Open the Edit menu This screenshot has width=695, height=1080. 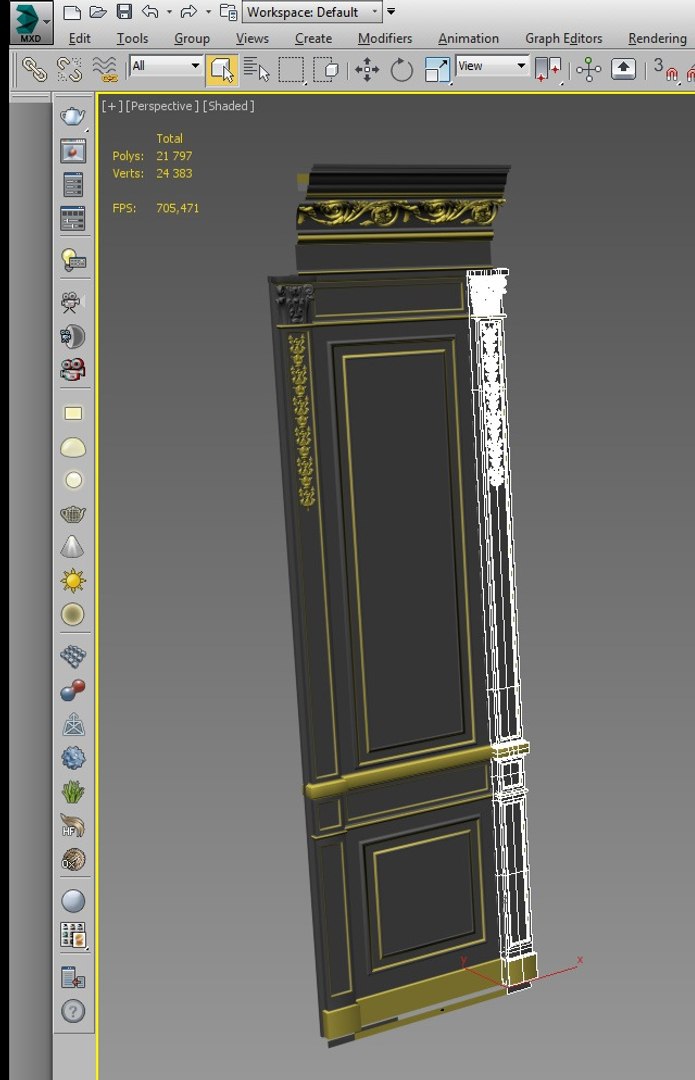[79, 39]
